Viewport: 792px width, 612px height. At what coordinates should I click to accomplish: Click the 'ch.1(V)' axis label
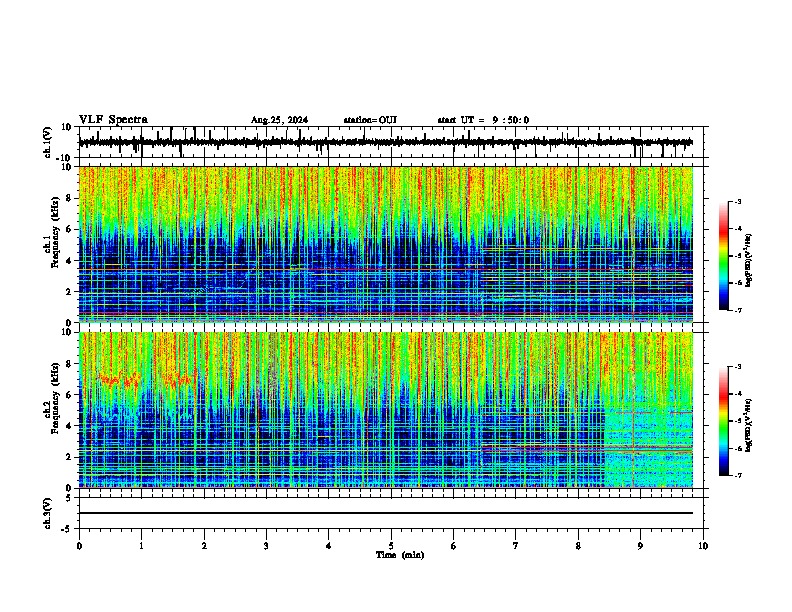click(47, 142)
